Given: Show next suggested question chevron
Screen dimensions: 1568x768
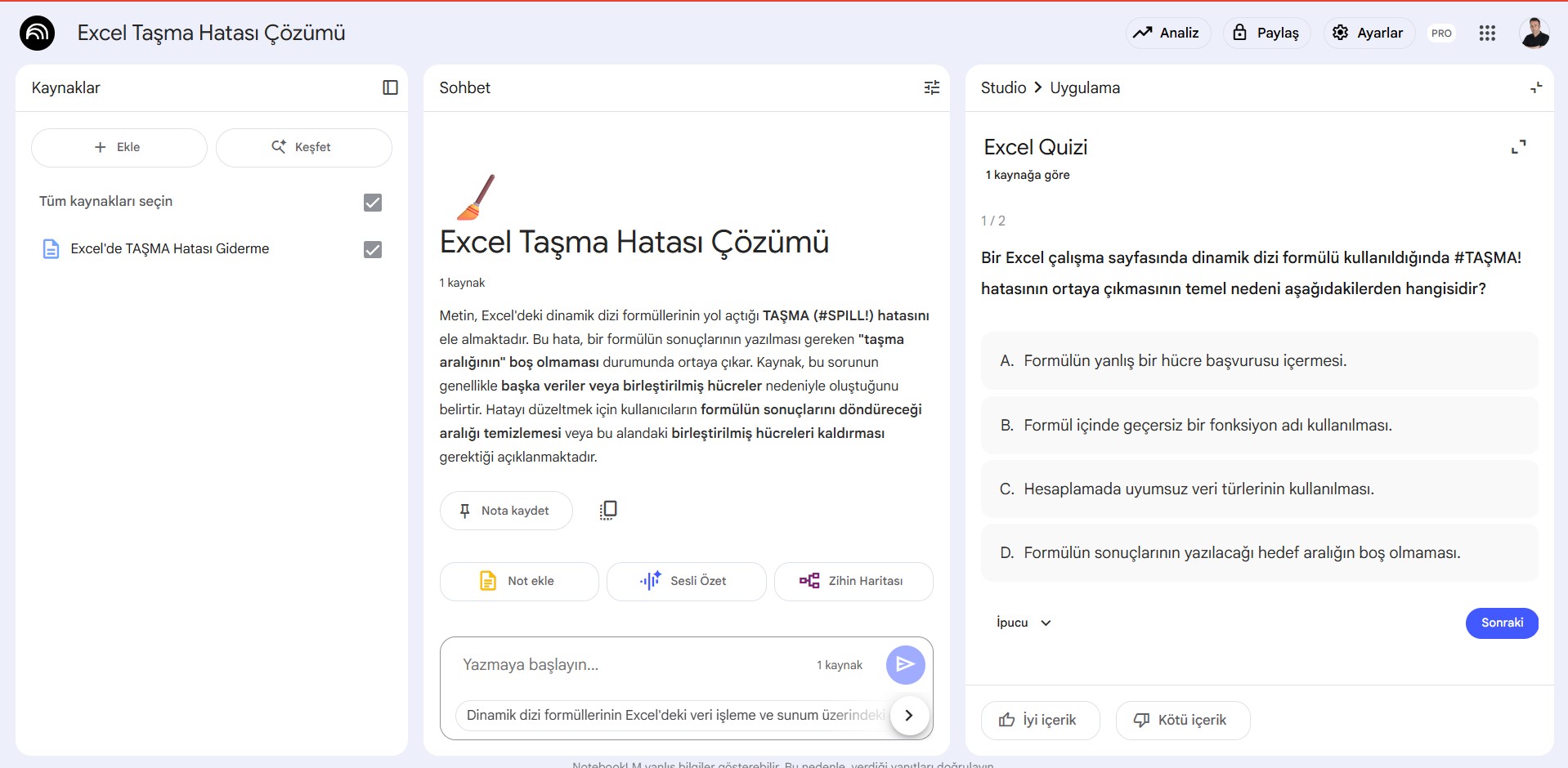Looking at the screenshot, I should pyautogui.click(x=909, y=715).
